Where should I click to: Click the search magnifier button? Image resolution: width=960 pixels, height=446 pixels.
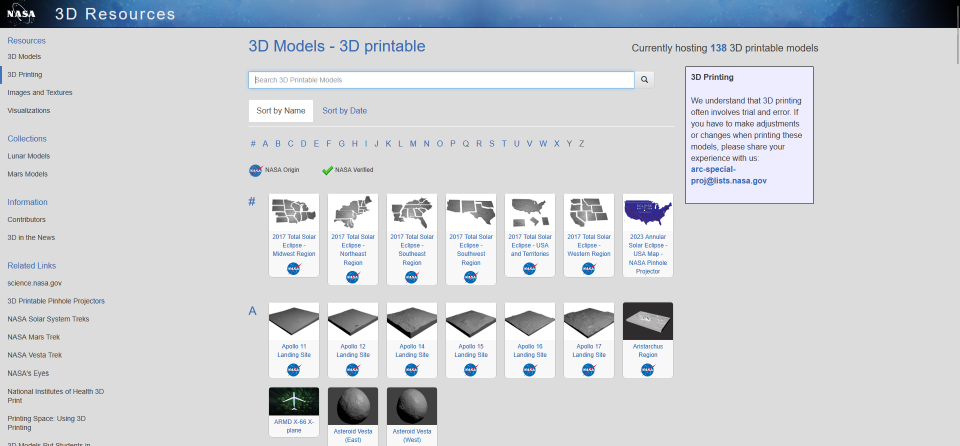coord(644,80)
